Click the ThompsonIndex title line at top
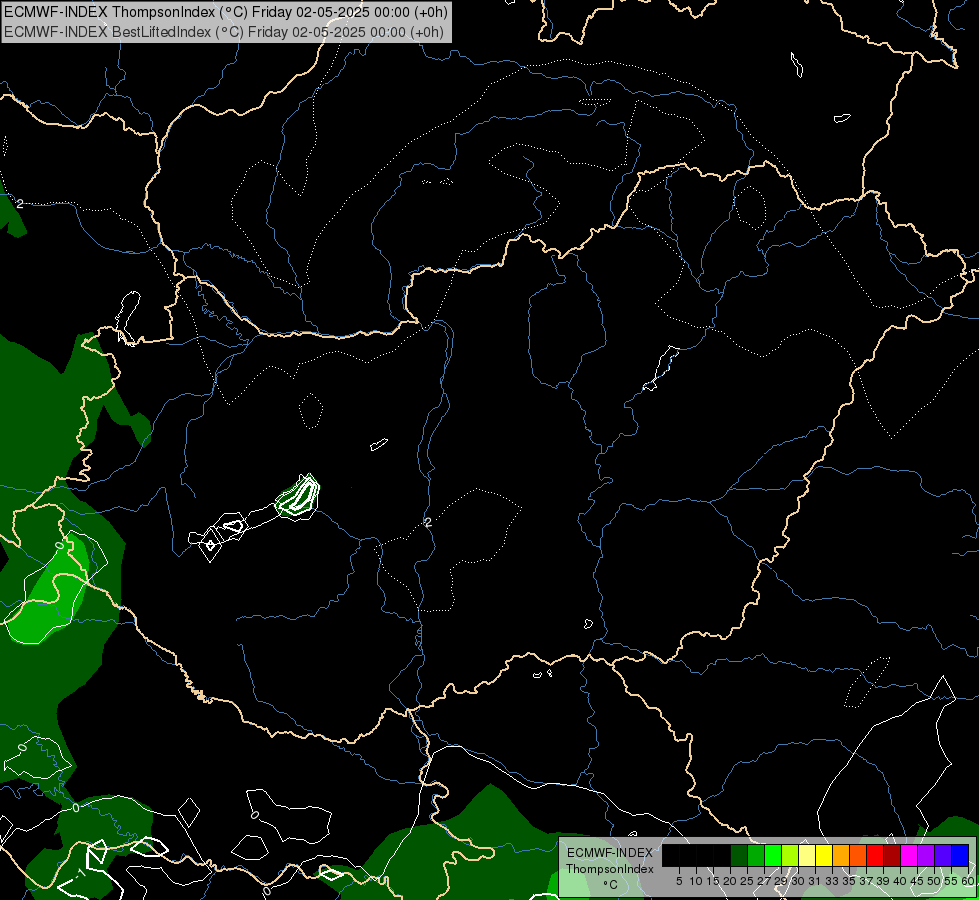 click(x=226, y=12)
